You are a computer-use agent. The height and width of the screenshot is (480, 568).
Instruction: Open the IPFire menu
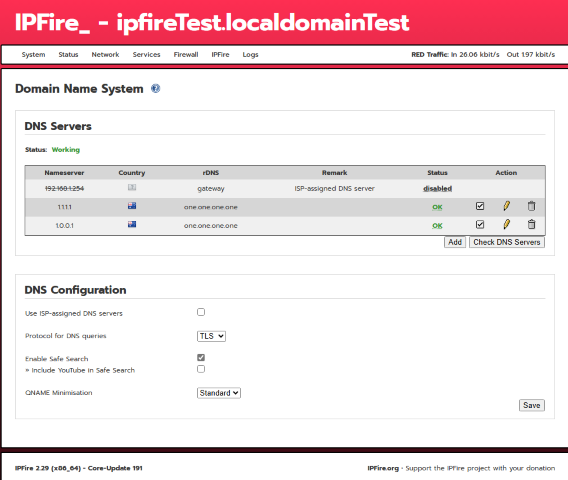[220, 55]
